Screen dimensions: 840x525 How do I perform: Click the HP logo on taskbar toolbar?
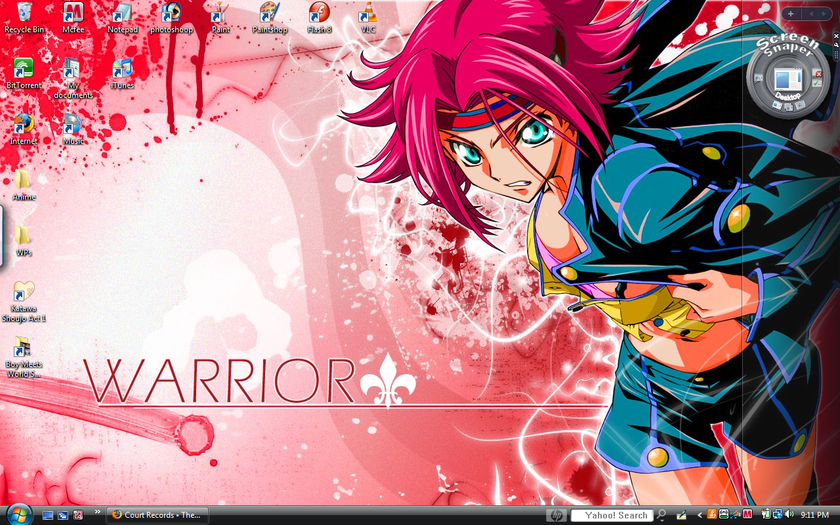click(x=557, y=515)
